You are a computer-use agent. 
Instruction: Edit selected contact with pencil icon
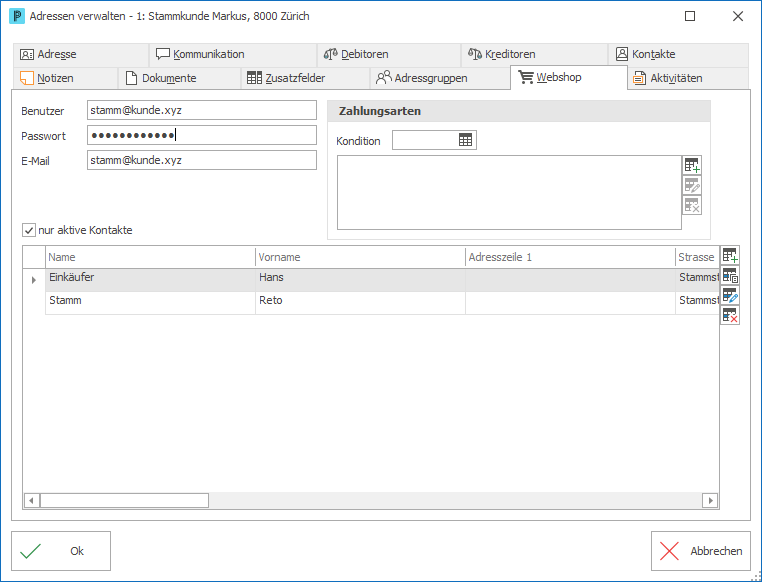[729, 295]
